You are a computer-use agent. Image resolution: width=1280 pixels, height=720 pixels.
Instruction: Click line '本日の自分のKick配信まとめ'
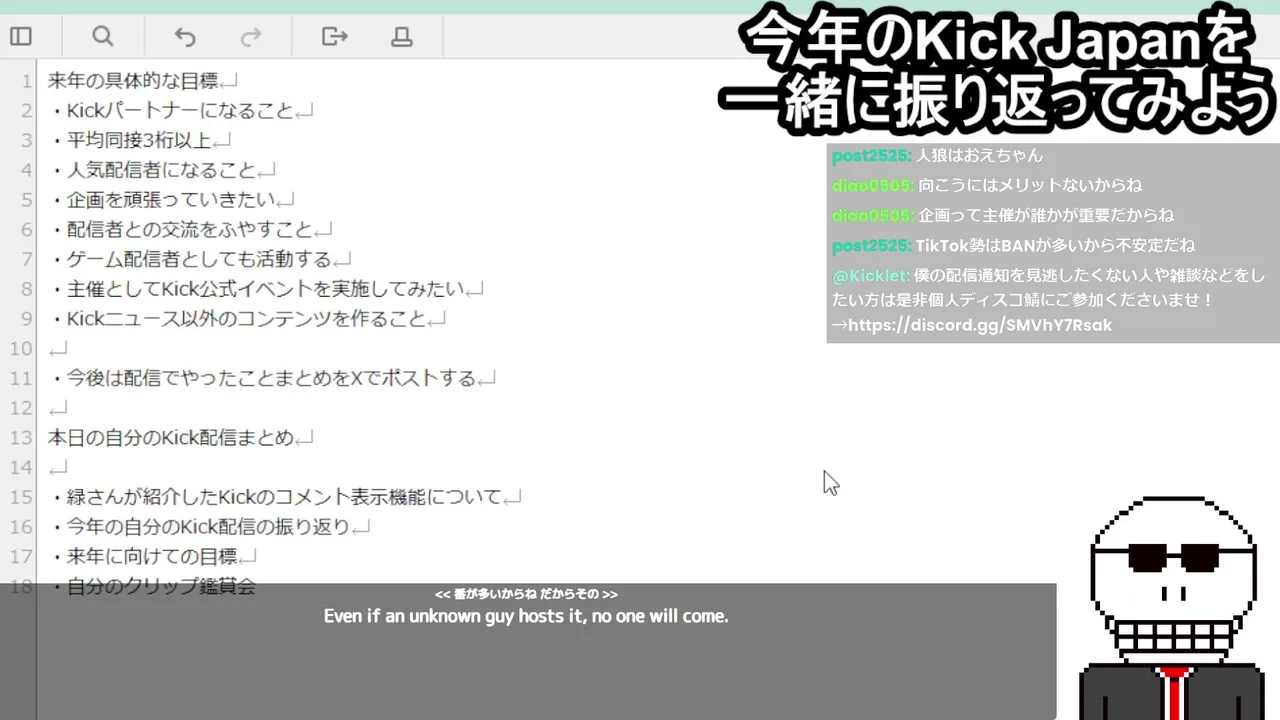coord(171,437)
